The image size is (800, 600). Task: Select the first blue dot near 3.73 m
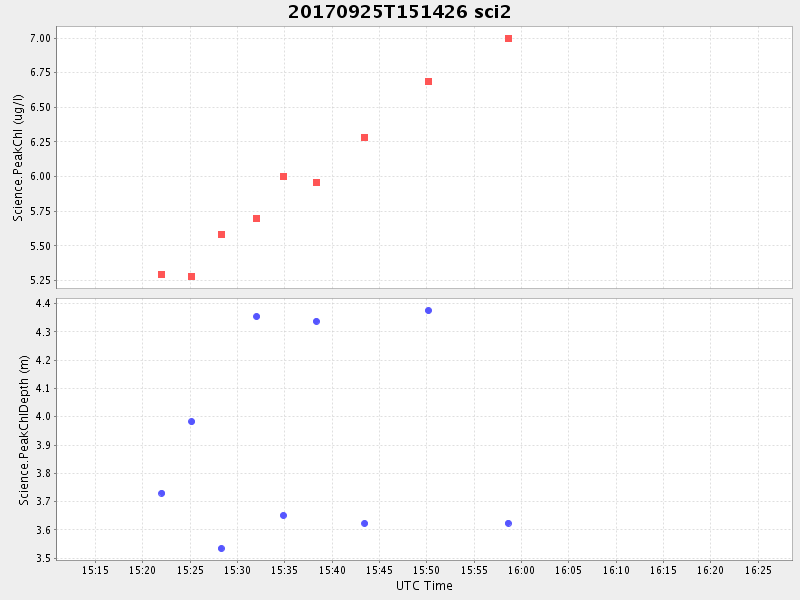(161, 494)
